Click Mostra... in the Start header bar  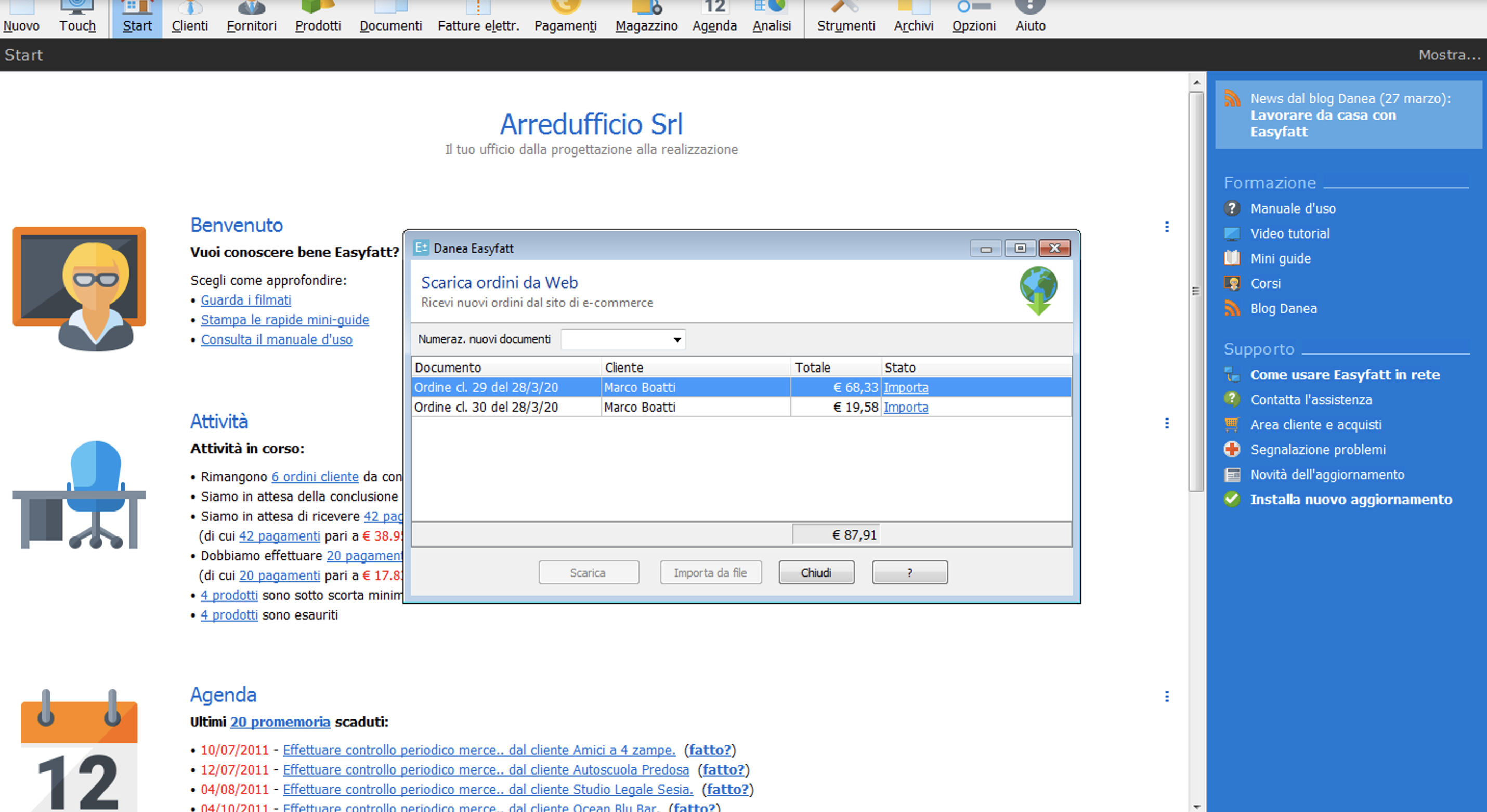[1450, 55]
